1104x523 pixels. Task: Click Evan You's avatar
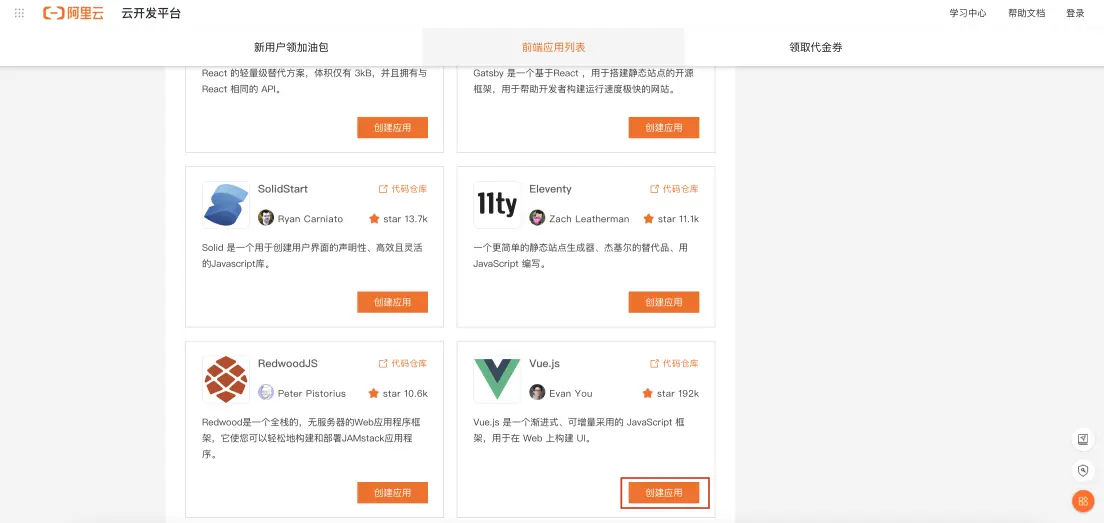tap(538, 393)
